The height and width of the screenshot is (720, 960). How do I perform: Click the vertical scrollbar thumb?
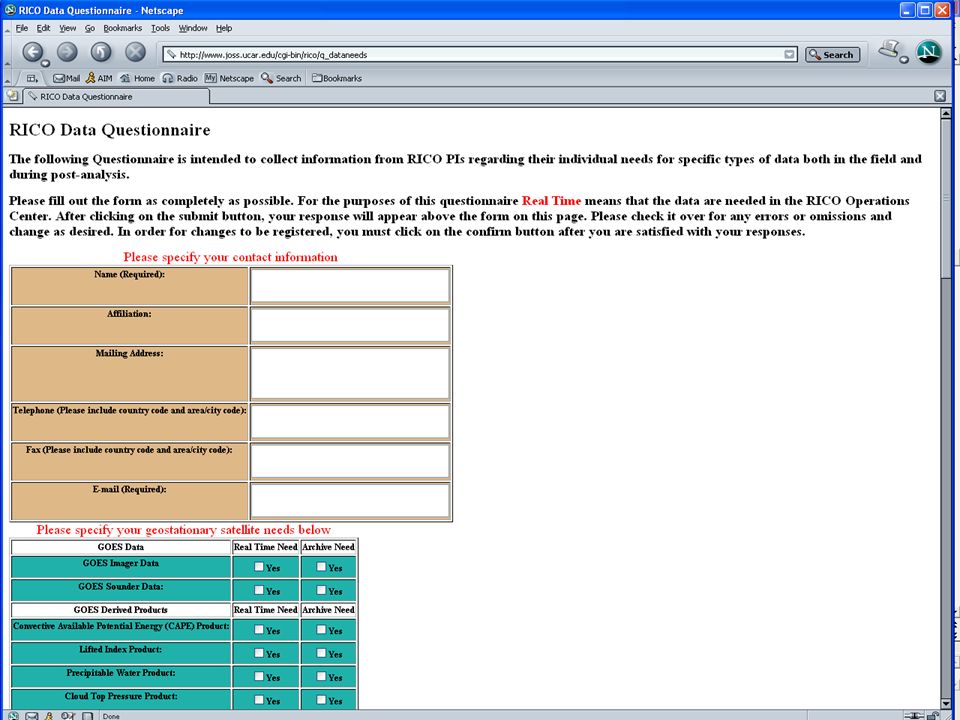(x=946, y=198)
